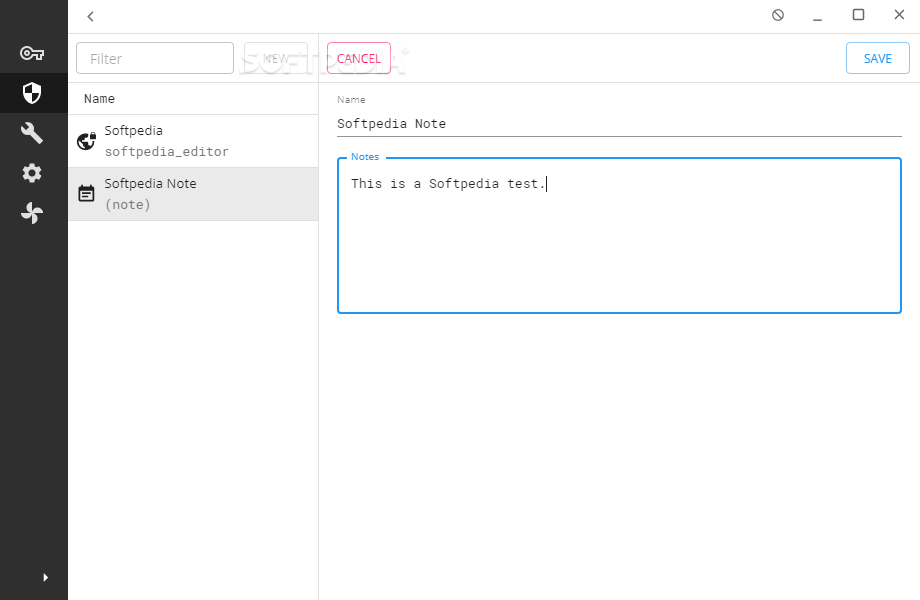Maximize the application window
The width and height of the screenshot is (920, 600).
[858, 15]
